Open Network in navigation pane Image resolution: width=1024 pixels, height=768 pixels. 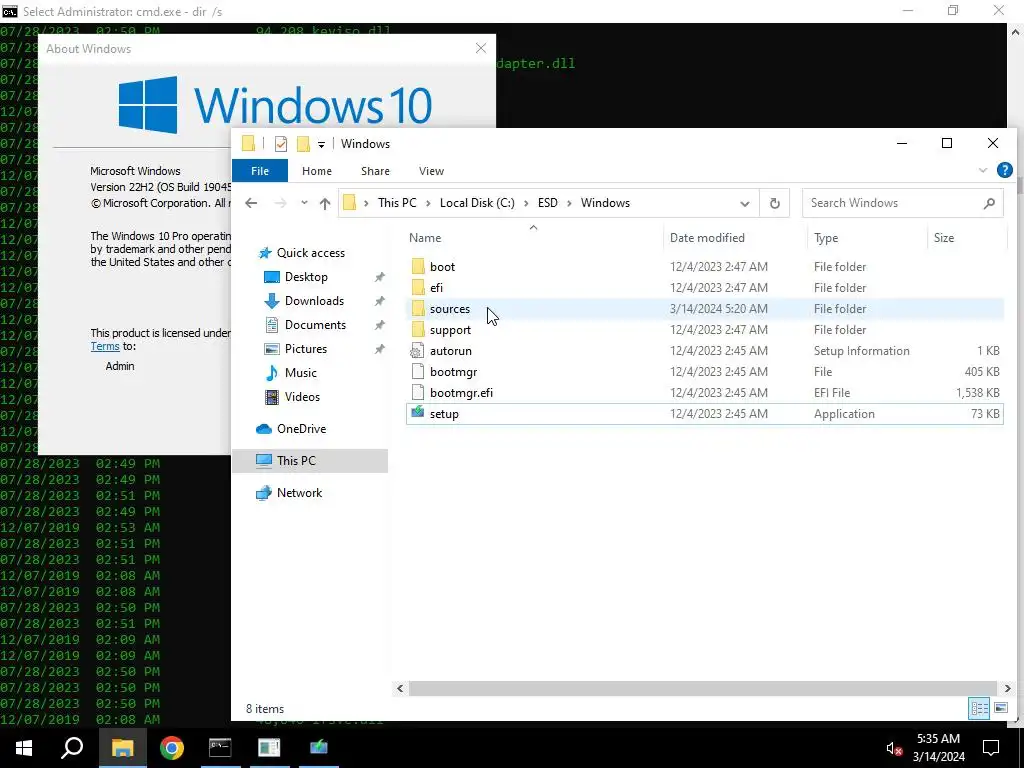299,493
